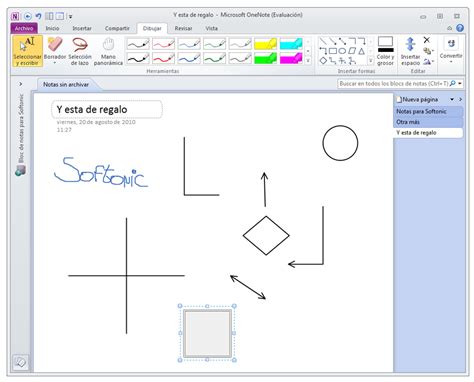Image resolution: width=474 pixels, height=382 pixels.
Task: Open the Notas para Softonic page
Action: pyautogui.click(x=428, y=111)
